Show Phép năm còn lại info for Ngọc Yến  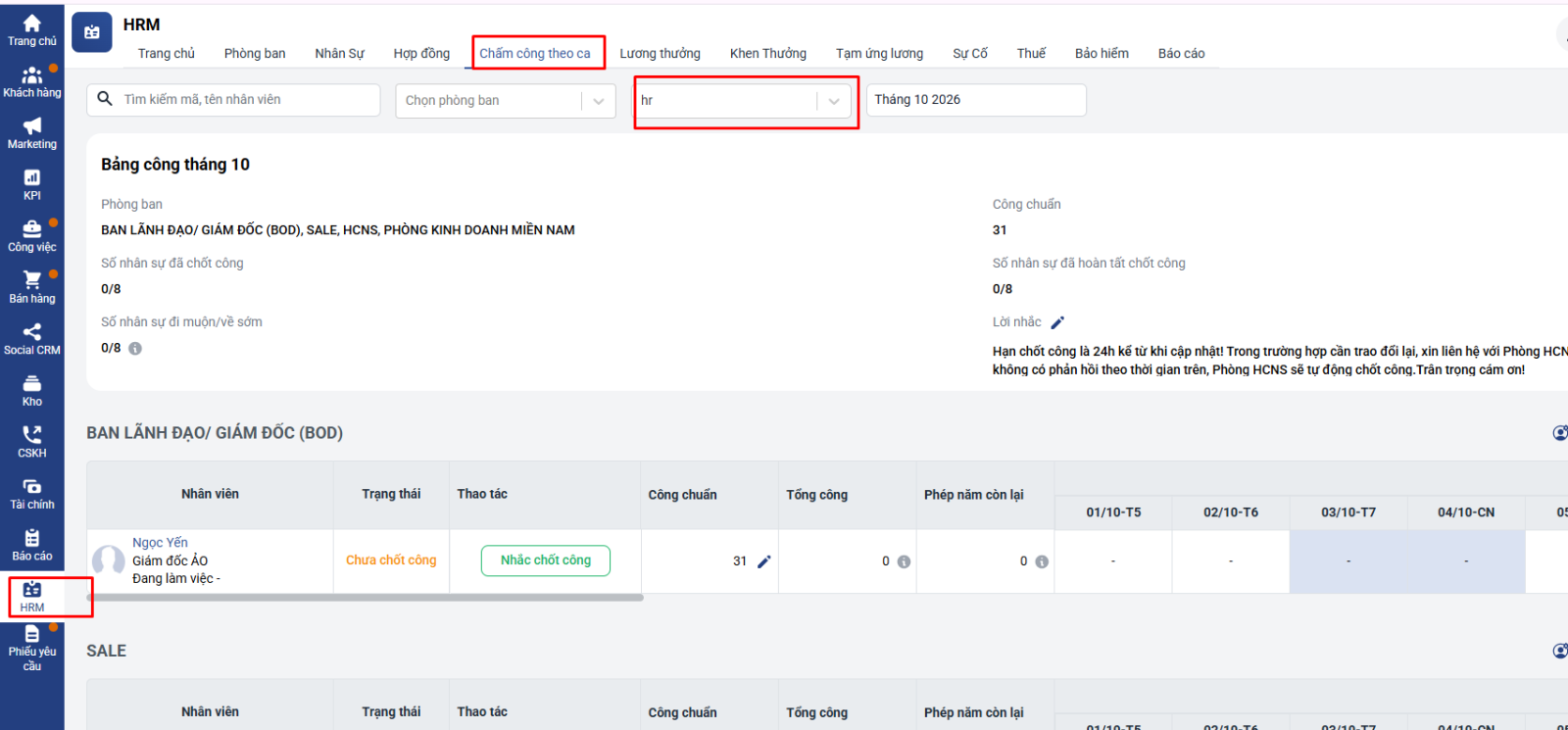coord(1042,561)
